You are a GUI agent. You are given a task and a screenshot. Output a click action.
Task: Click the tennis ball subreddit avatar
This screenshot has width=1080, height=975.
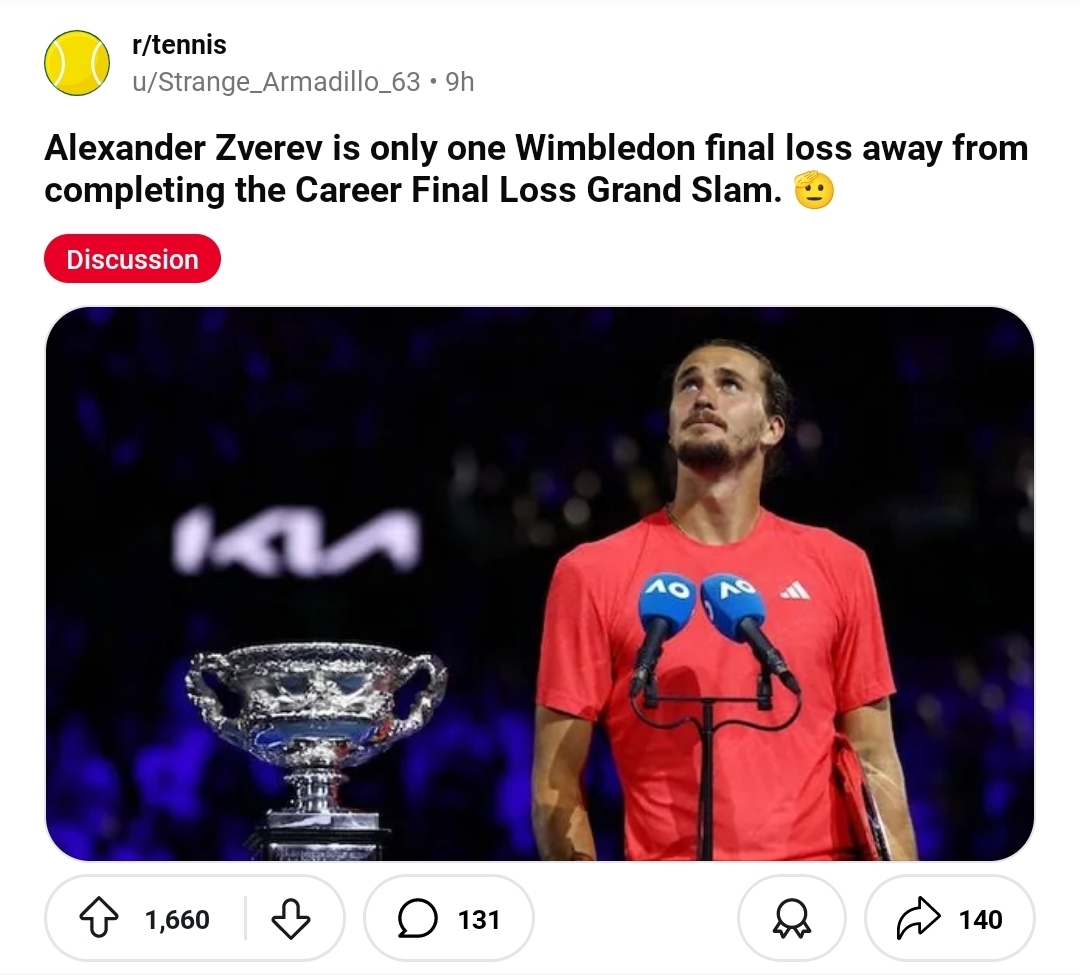coord(77,63)
